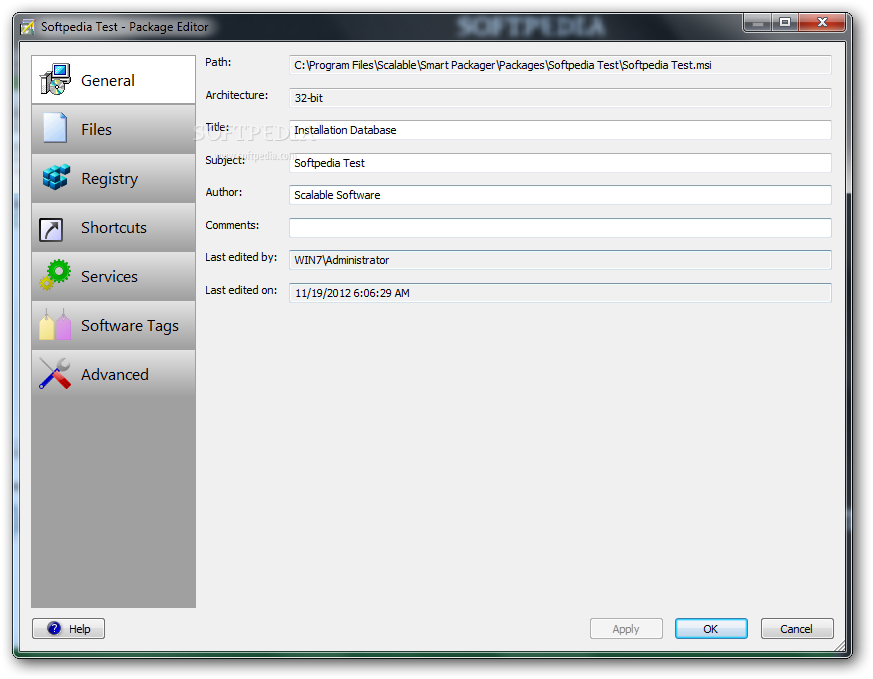Viewport: 873px width, 679px height.
Task: Focus the empty Comments field
Action: [560, 228]
